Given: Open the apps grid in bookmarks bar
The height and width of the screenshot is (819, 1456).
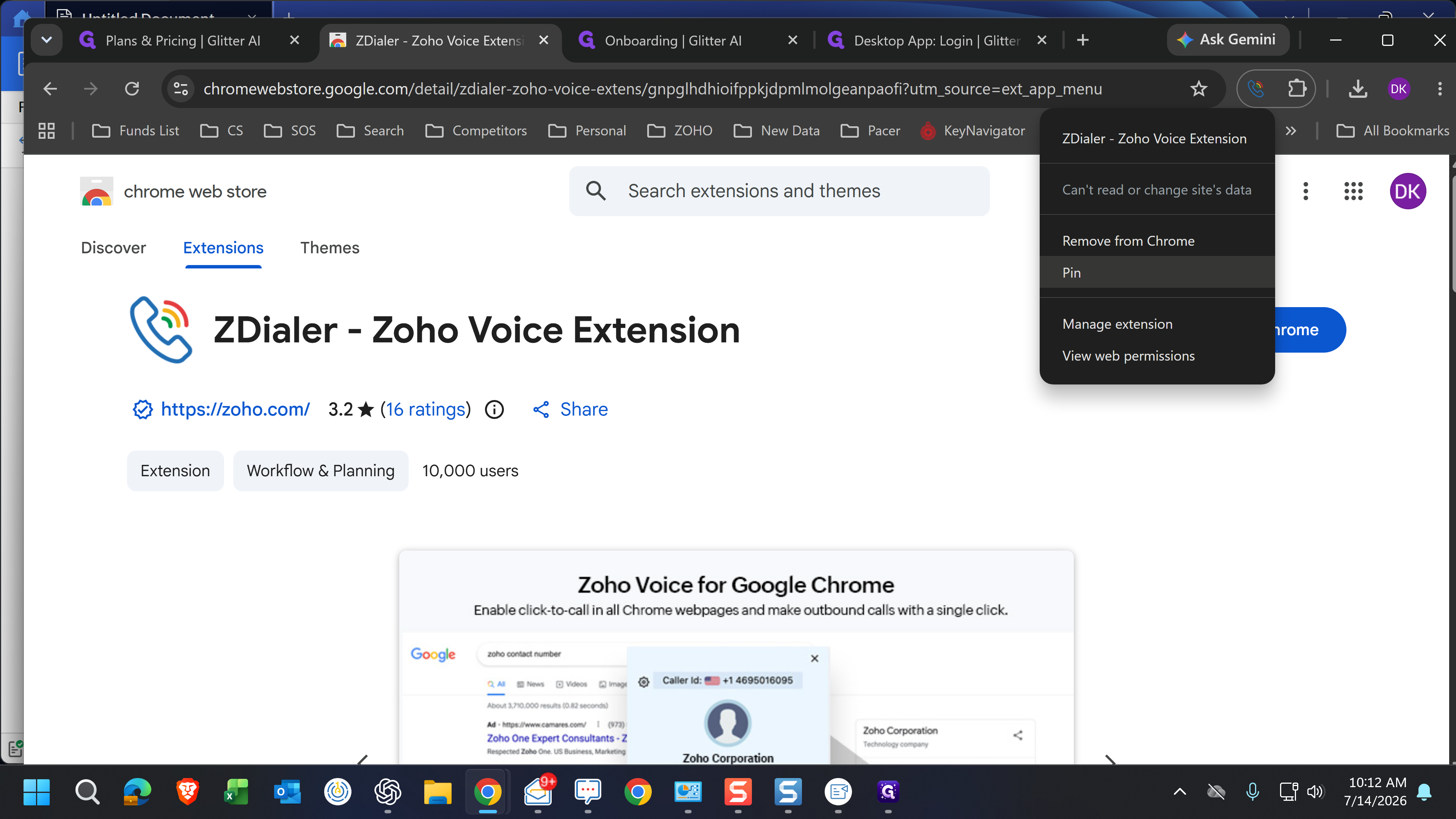Looking at the screenshot, I should point(46,130).
